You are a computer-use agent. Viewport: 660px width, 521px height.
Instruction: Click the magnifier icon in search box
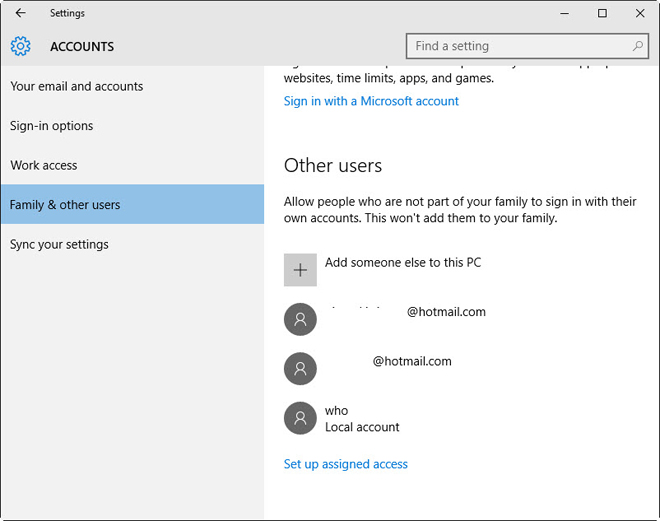(638, 46)
